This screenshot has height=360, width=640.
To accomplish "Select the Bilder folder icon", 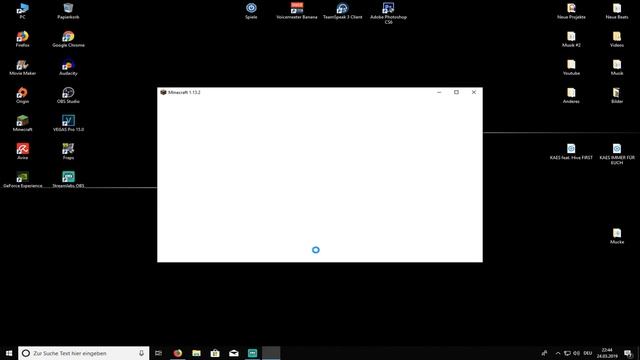I will click(617, 96).
